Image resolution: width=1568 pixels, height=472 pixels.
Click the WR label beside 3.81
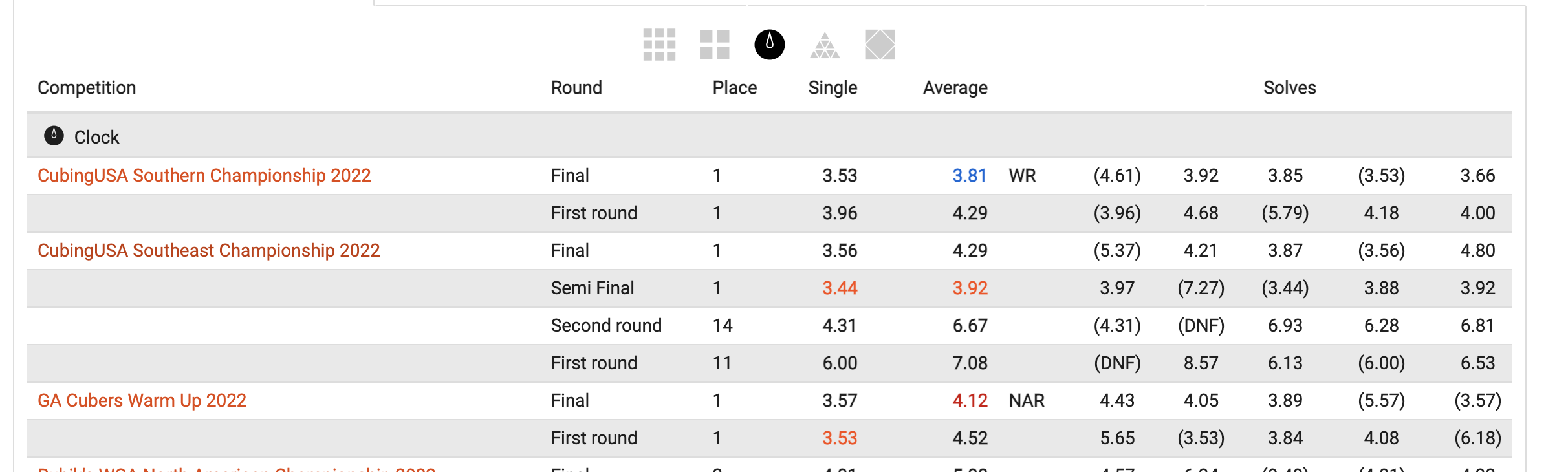click(1023, 175)
